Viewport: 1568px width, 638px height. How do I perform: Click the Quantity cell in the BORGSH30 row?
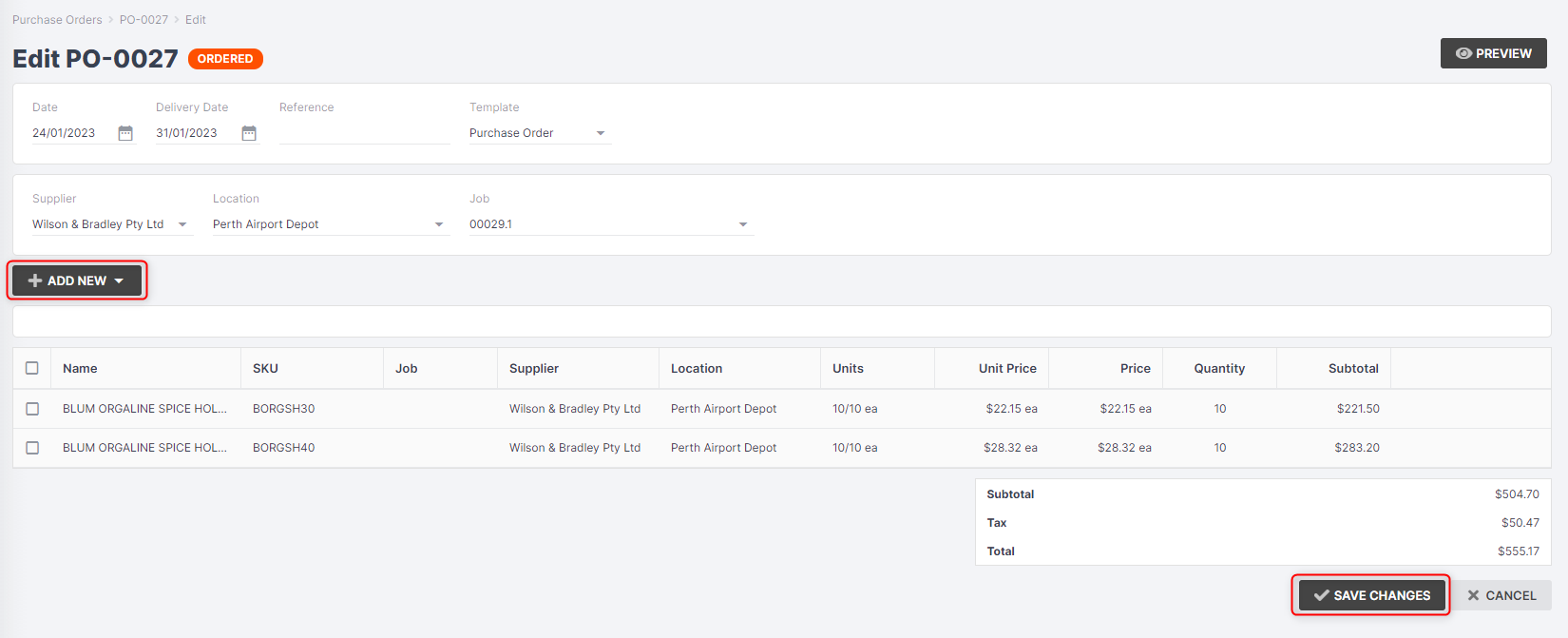point(1220,409)
